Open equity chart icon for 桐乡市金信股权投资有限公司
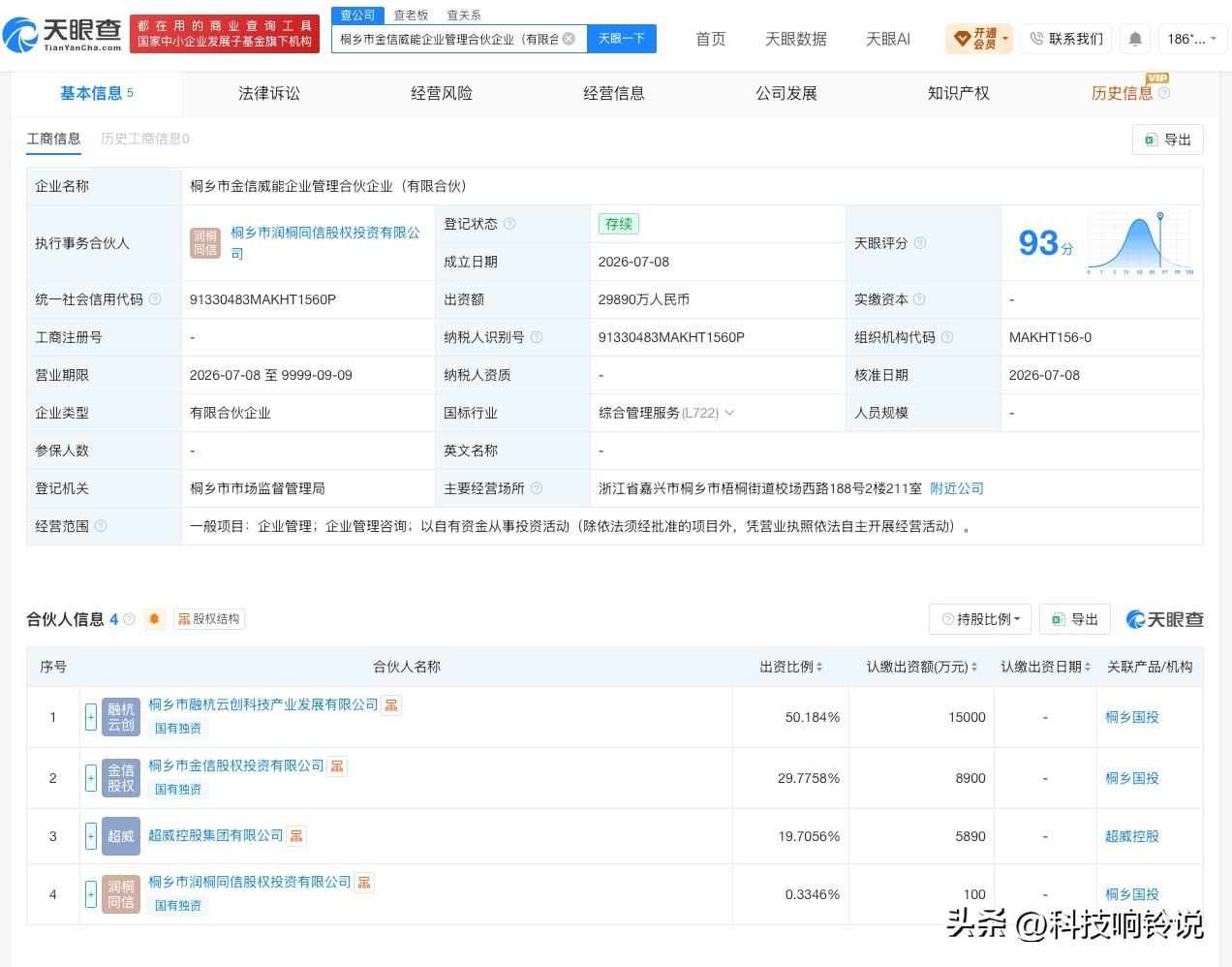This screenshot has width=1232, height=967. [x=337, y=766]
